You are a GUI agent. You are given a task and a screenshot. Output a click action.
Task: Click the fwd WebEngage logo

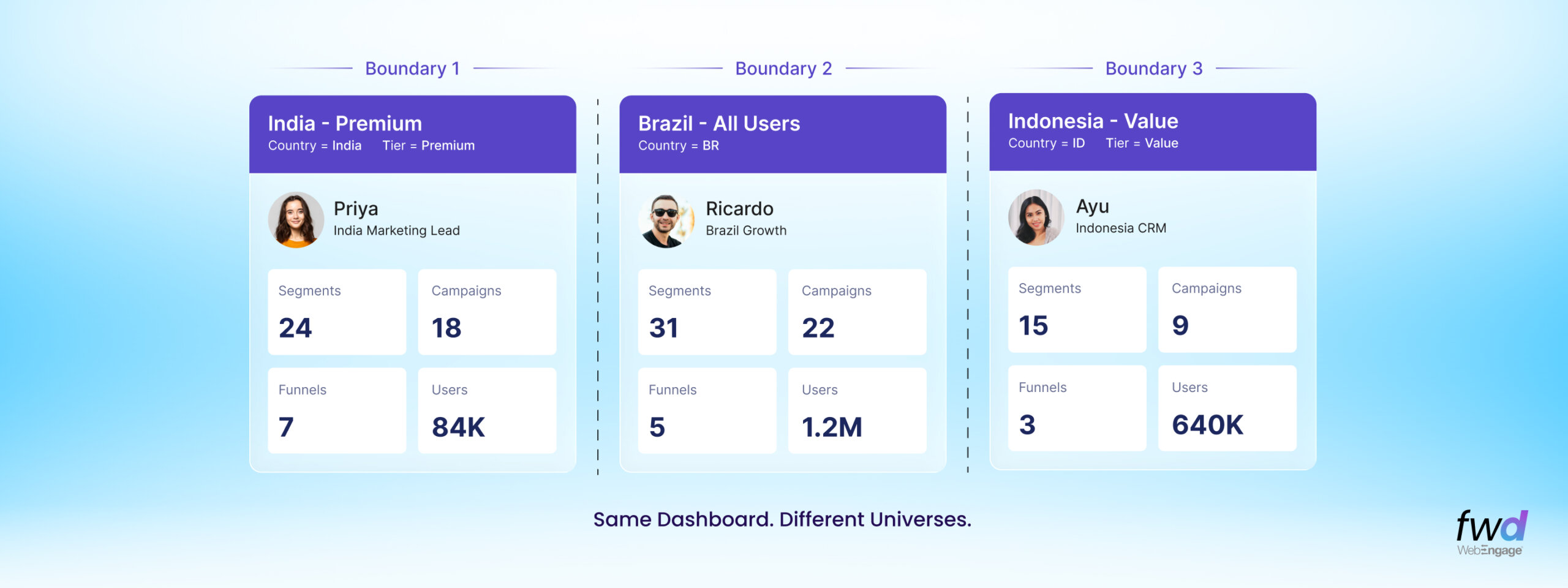1491,533
